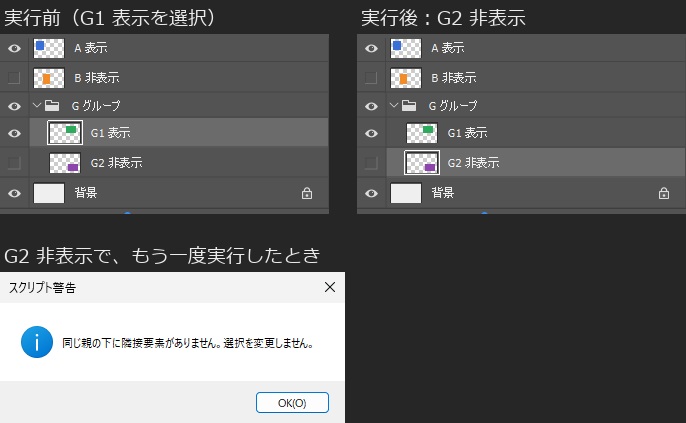
Task: Click layer name G2 非表示 in left panel
Action: coord(116,162)
